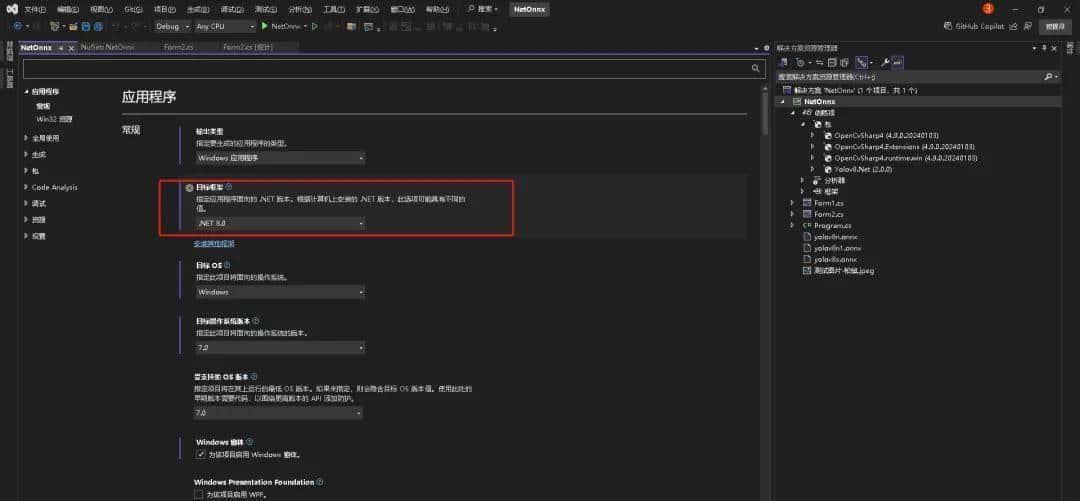Click the pin icon on the NetOnnx tab
This screenshot has height=501, width=1080.
[61, 48]
